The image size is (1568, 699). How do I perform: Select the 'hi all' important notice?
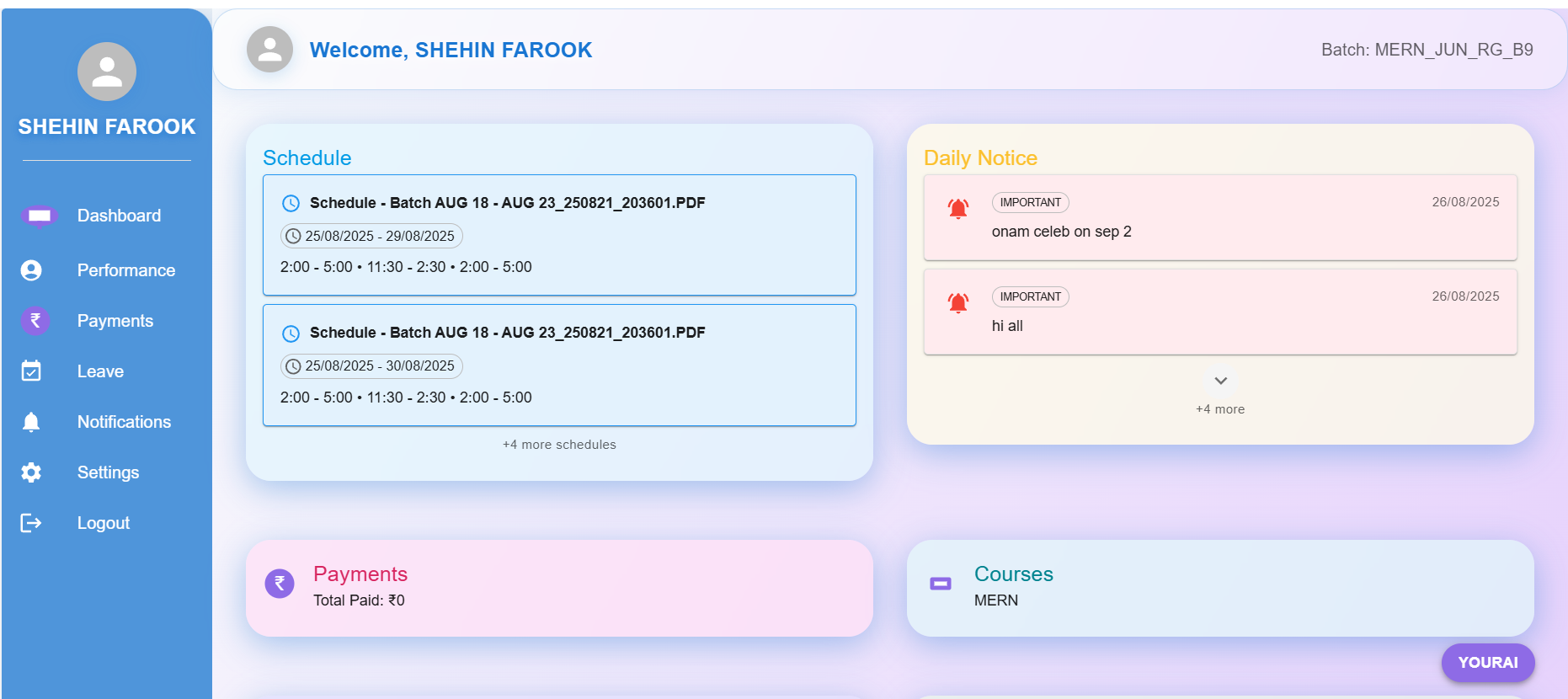(1219, 312)
